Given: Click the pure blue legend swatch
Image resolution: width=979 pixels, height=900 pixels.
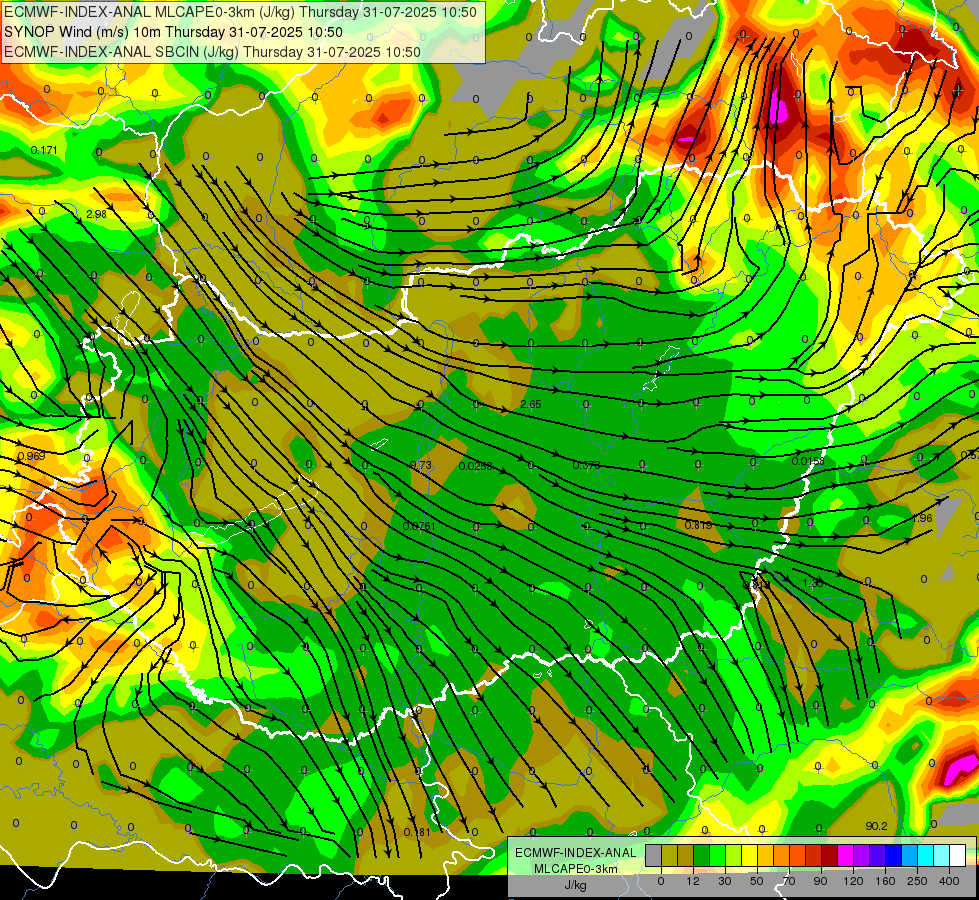Looking at the screenshot, I should click(894, 855).
